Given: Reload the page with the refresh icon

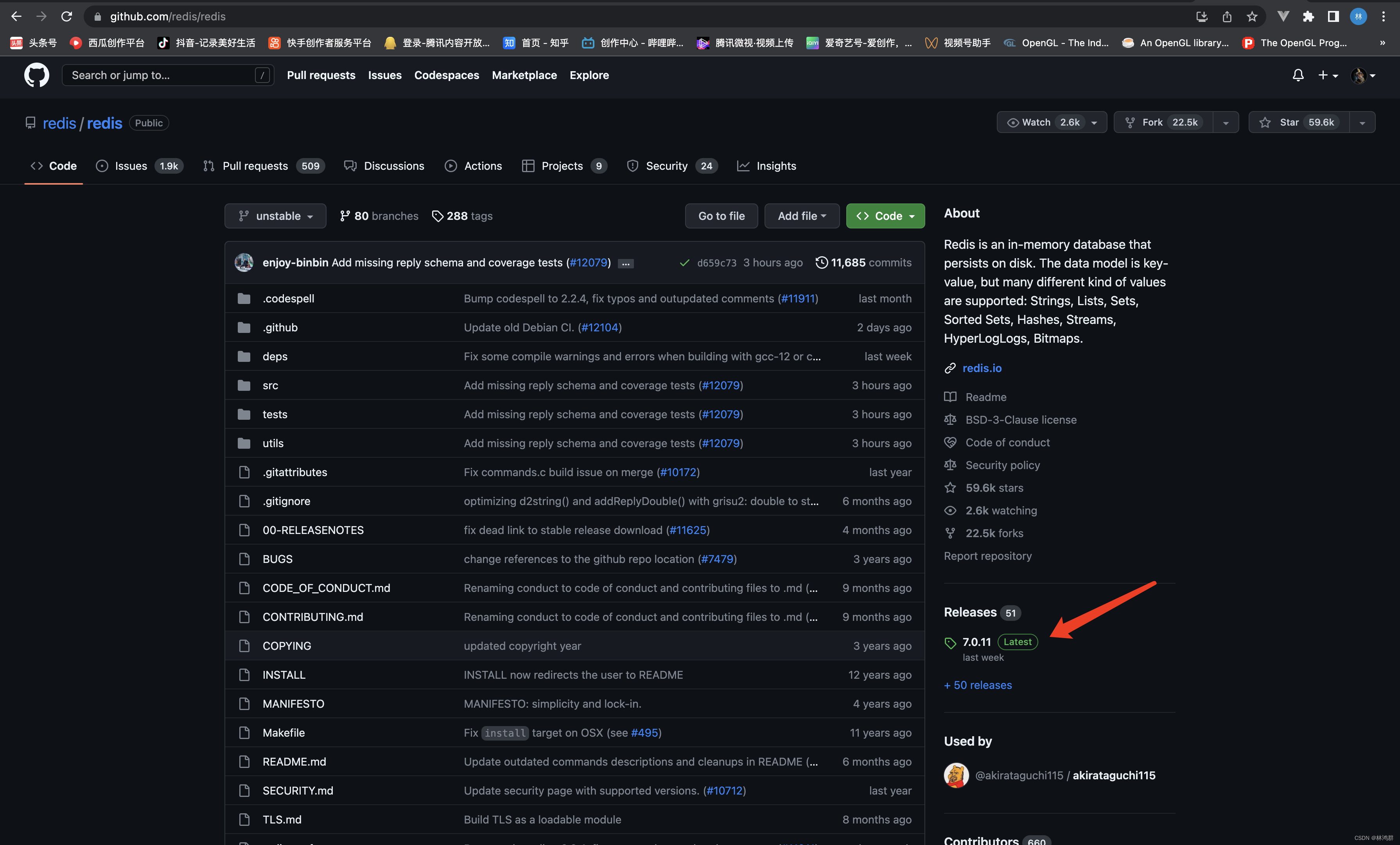Looking at the screenshot, I should tap(66, 16).
